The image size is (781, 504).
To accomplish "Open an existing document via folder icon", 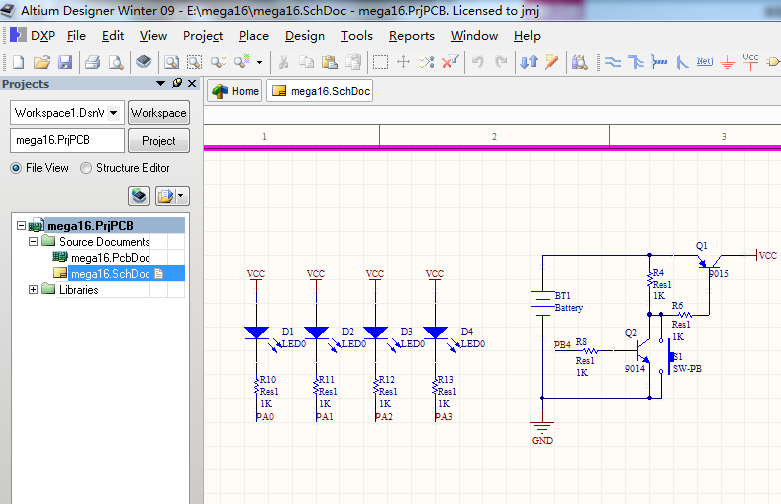I will tap(41, 62).
